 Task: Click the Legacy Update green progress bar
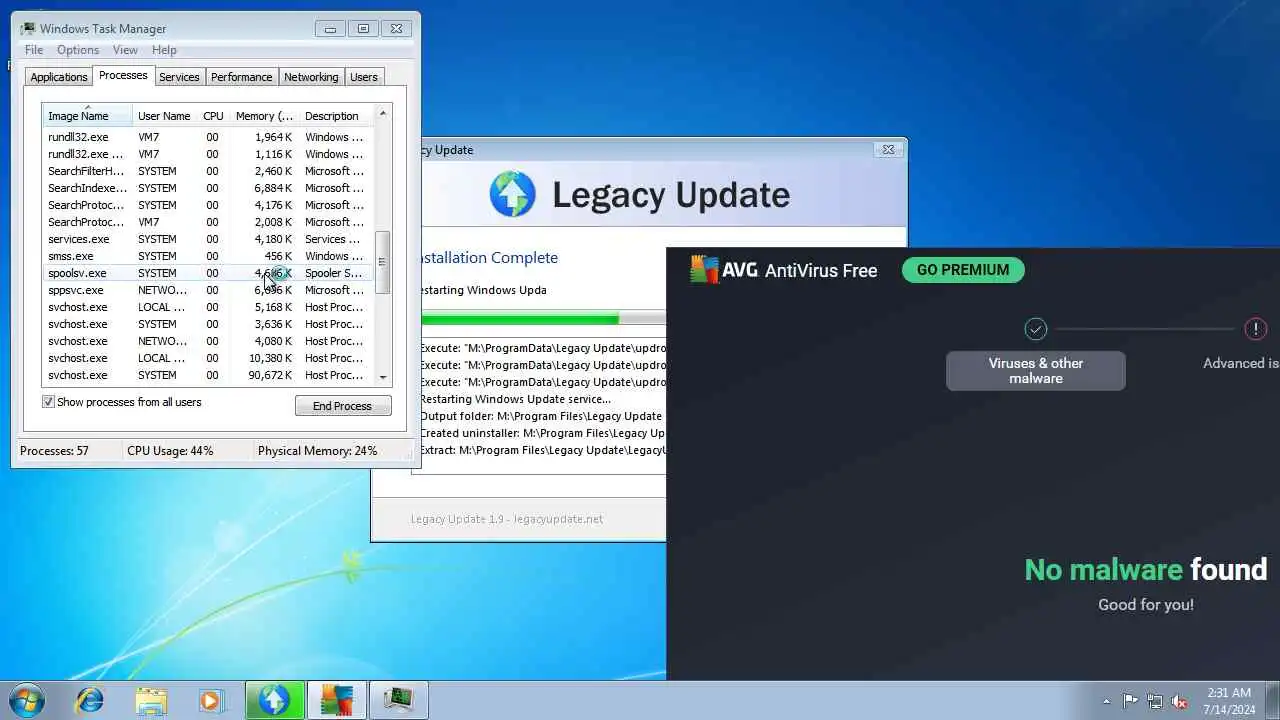point(520,320)
